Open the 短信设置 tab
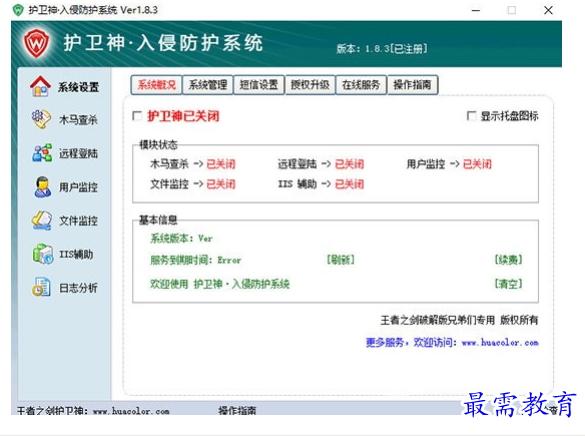The height and width of the screenshot is (436, 585). coord(259,85)
